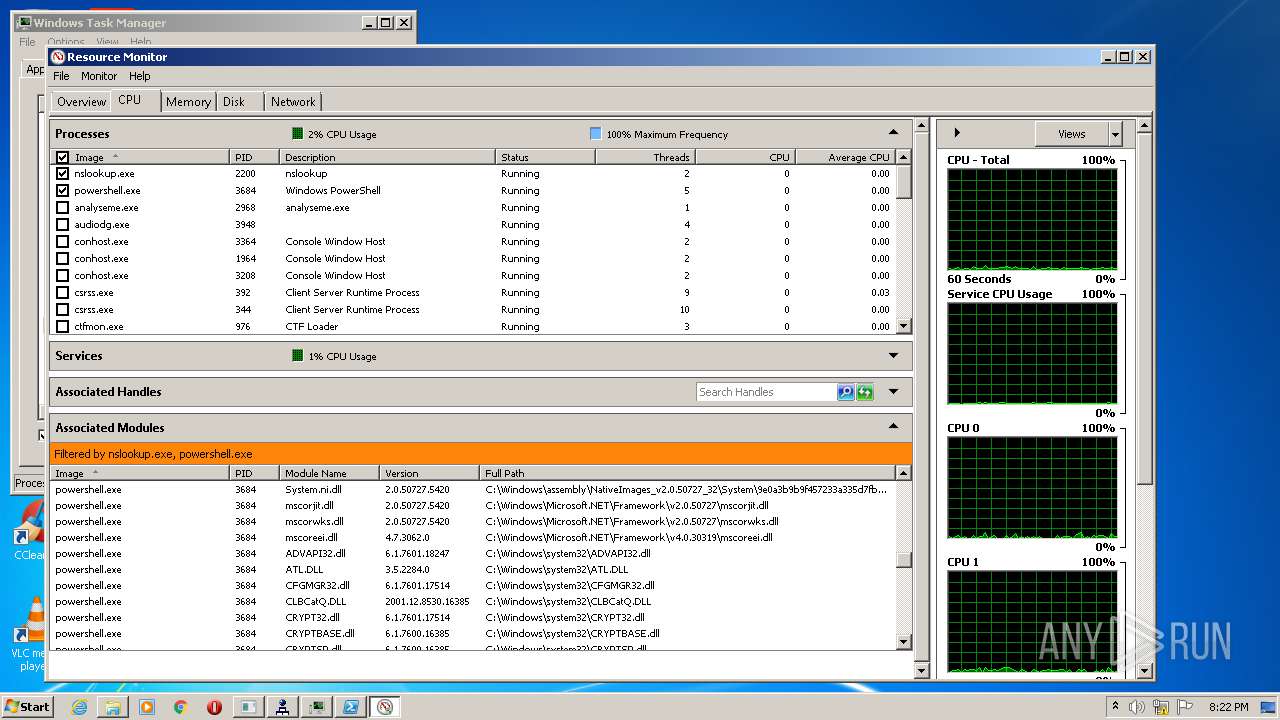Sort modules by Module Name column
Screen dimensions: 1280x720
330,473
